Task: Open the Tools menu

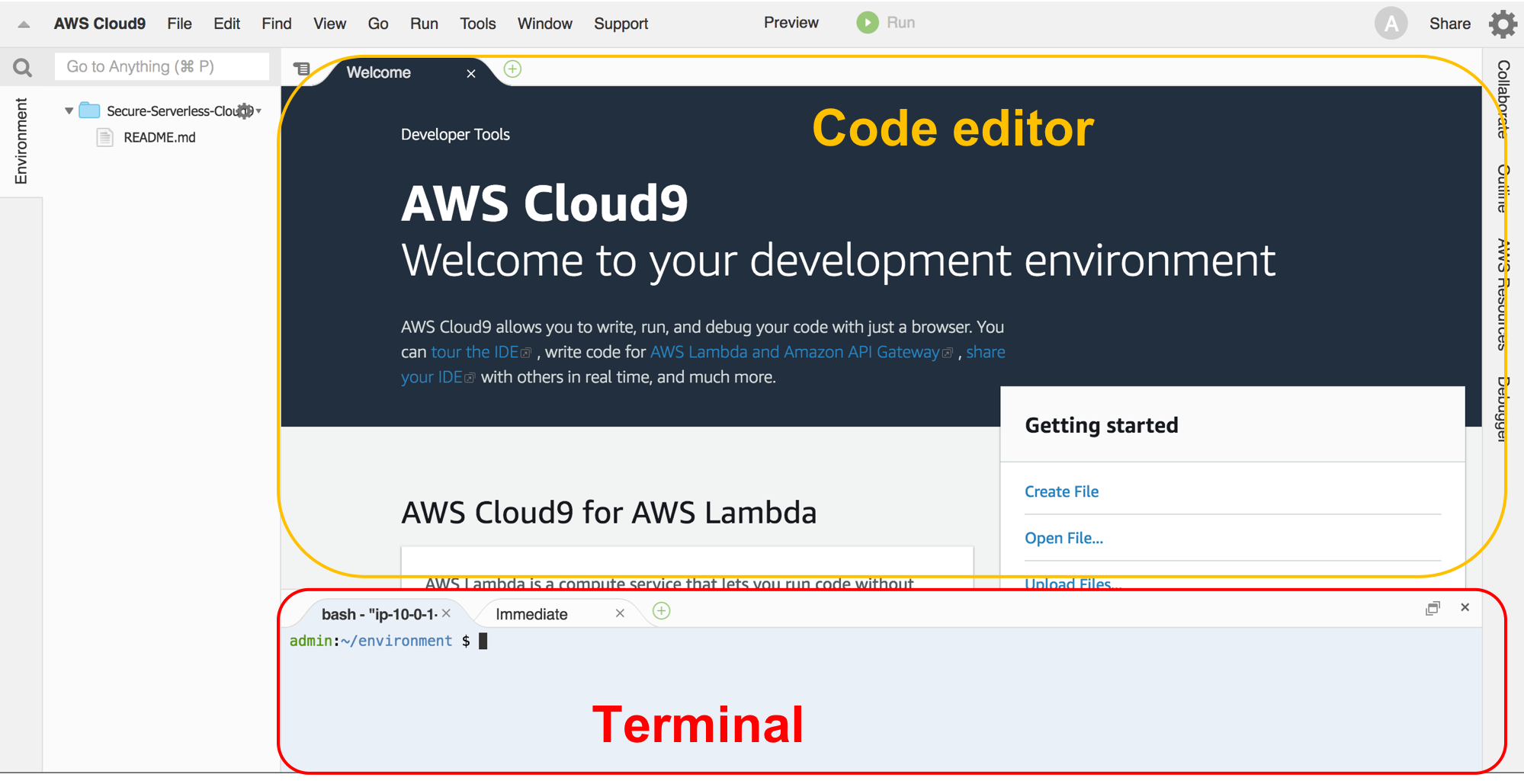Action: point(477,24)
